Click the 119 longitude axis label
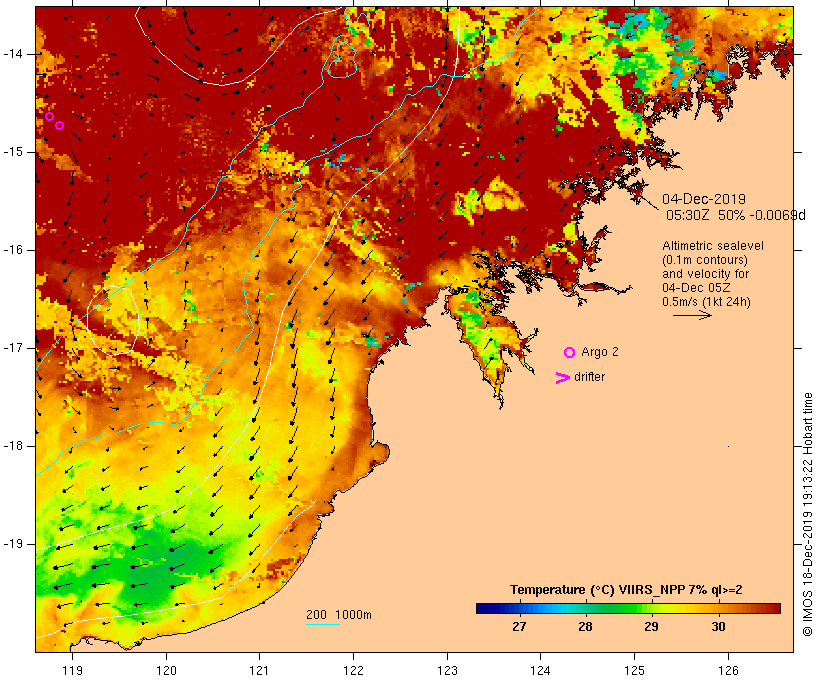The height and width of the screenshot is (680, 820). click(72, 671)
